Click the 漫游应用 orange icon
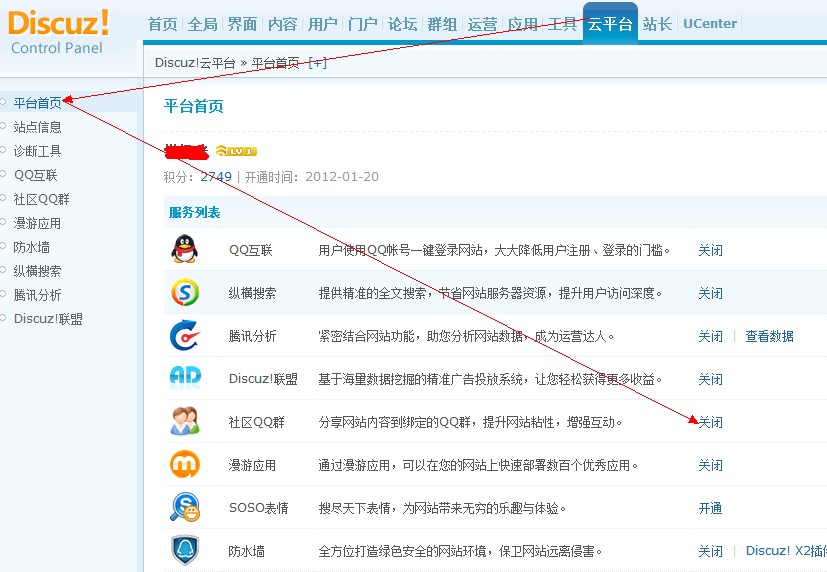 pyautogui.click(x=185, y=464)
